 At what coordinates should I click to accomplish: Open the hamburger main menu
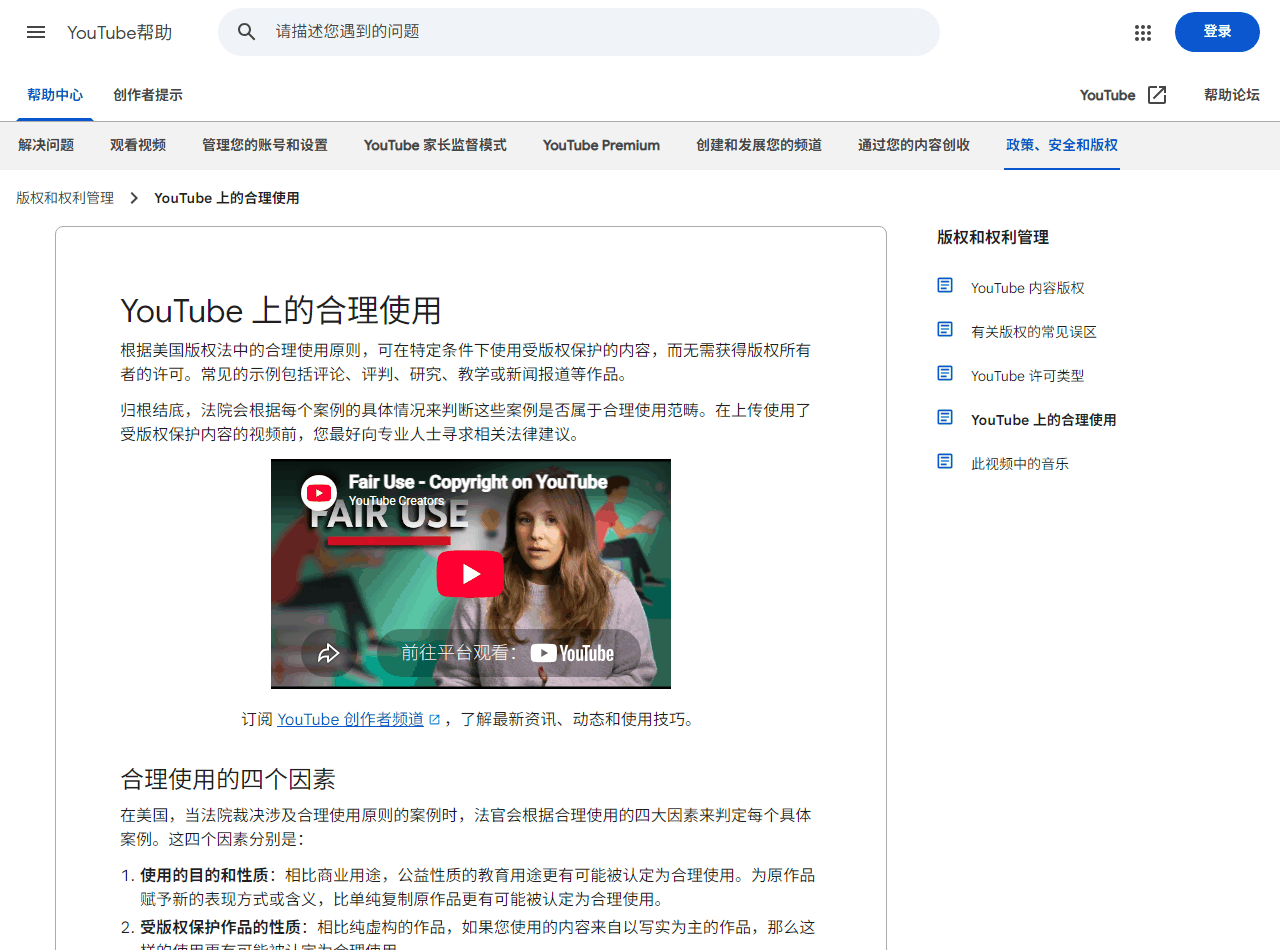pyautogui.click(x=36, y=32)
